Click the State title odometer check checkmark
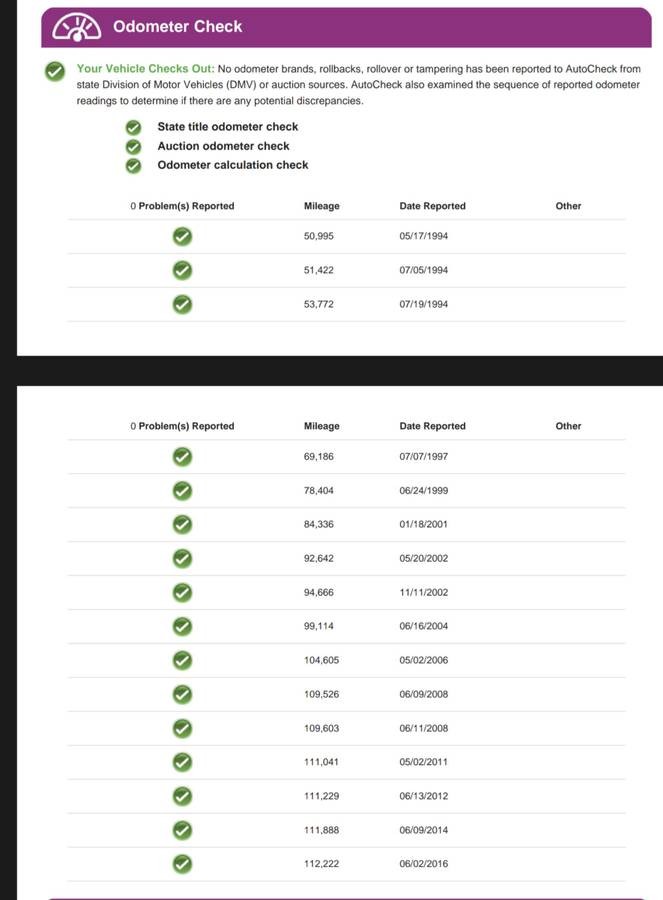 click(x=133, y=127)
